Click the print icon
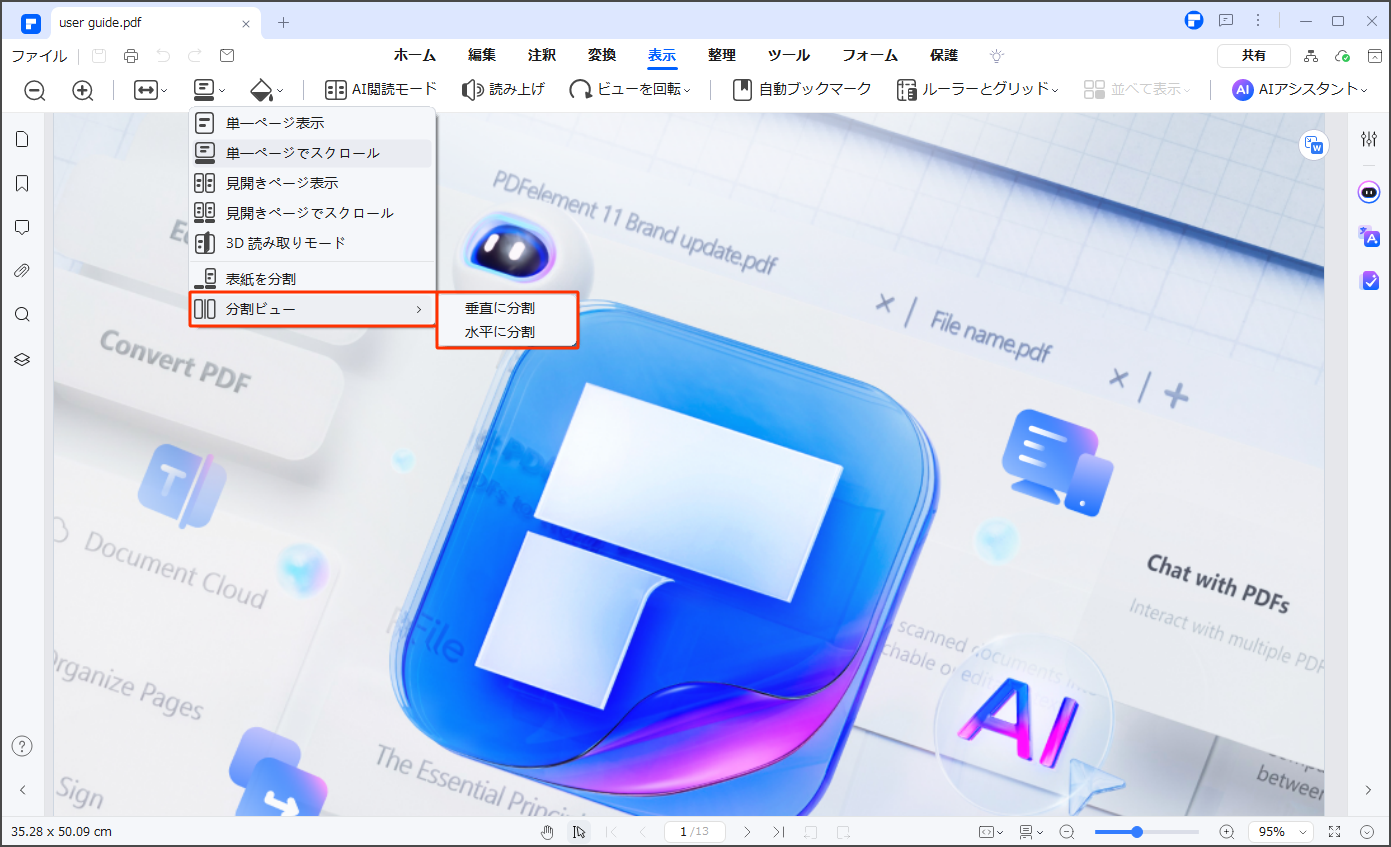The image size is (1391, 847). (x=131, y=56)
